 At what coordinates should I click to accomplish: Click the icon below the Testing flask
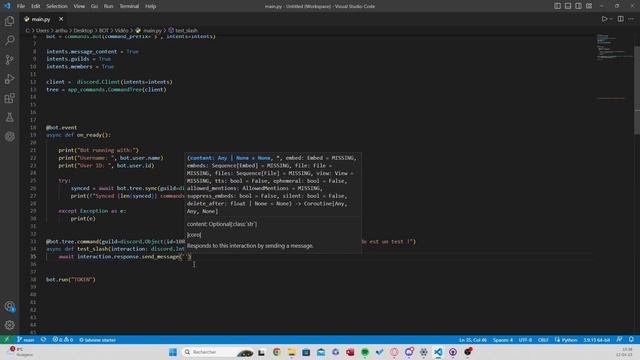point(9,137)
